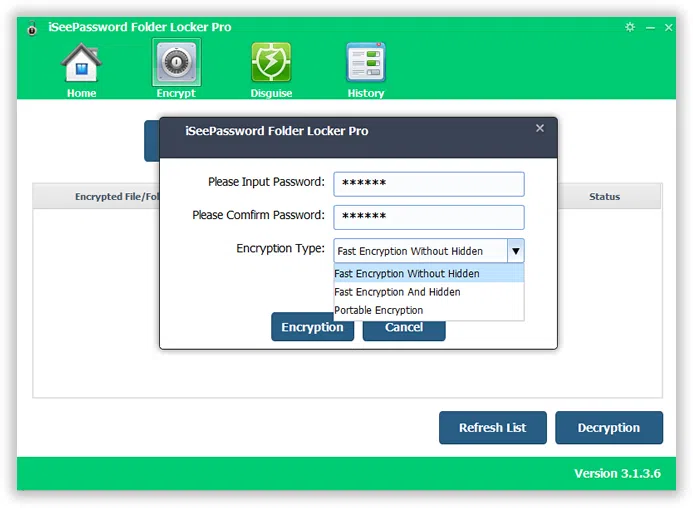Click the History label text
This screenshot has width=693, height=508.
tap(366, 93)
